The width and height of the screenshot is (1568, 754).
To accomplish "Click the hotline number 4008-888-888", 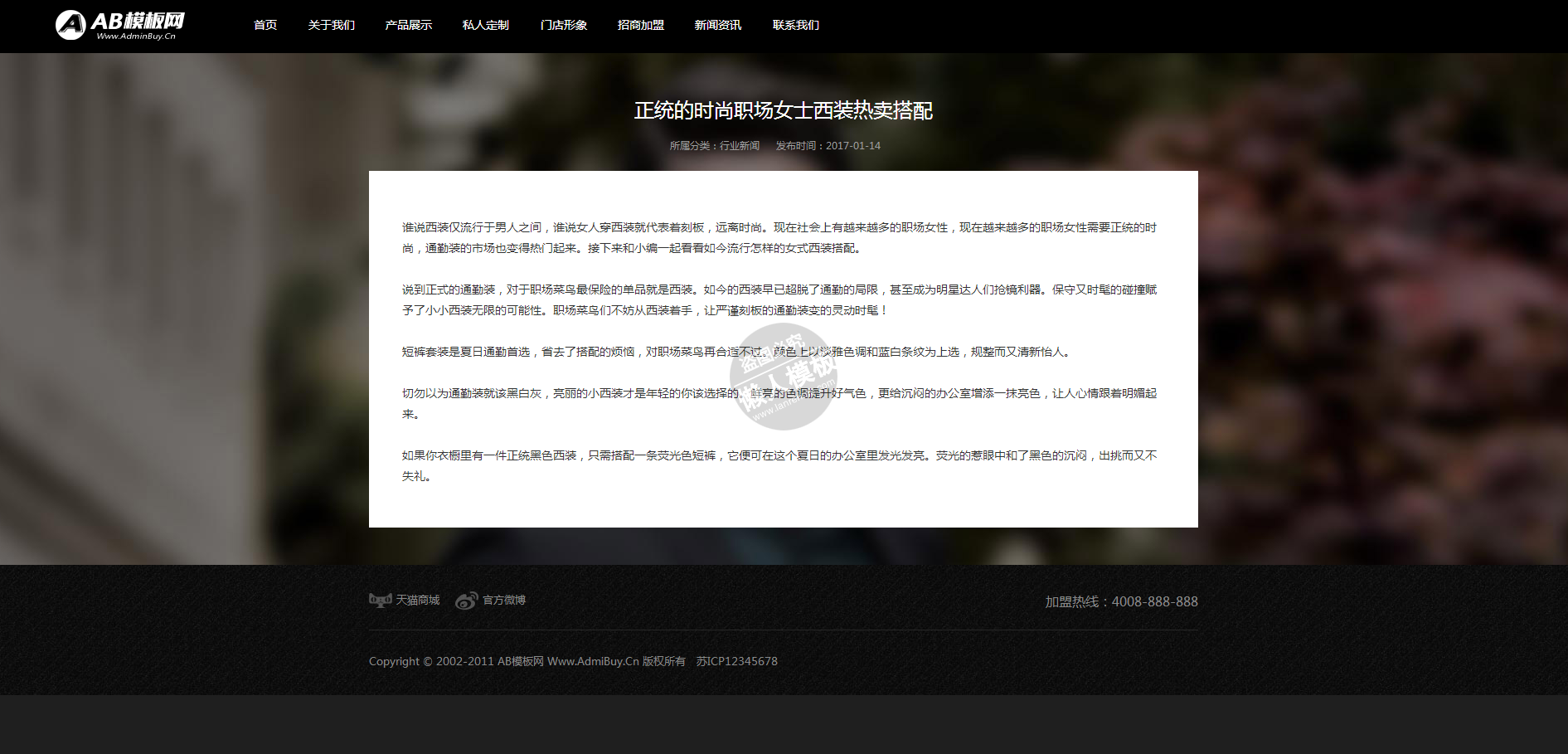I will tap(1154, 601).
